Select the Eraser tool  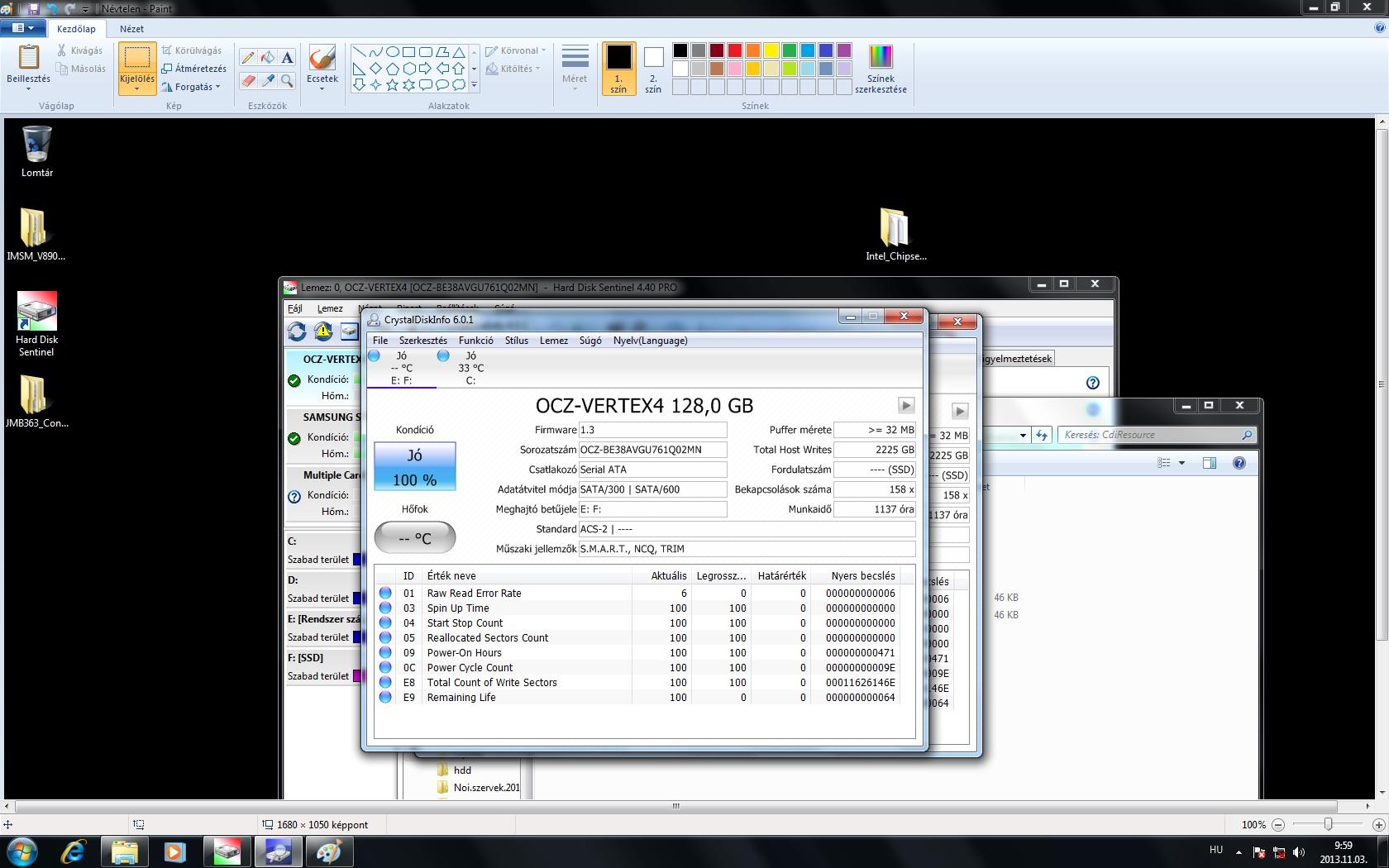point(248,80)
